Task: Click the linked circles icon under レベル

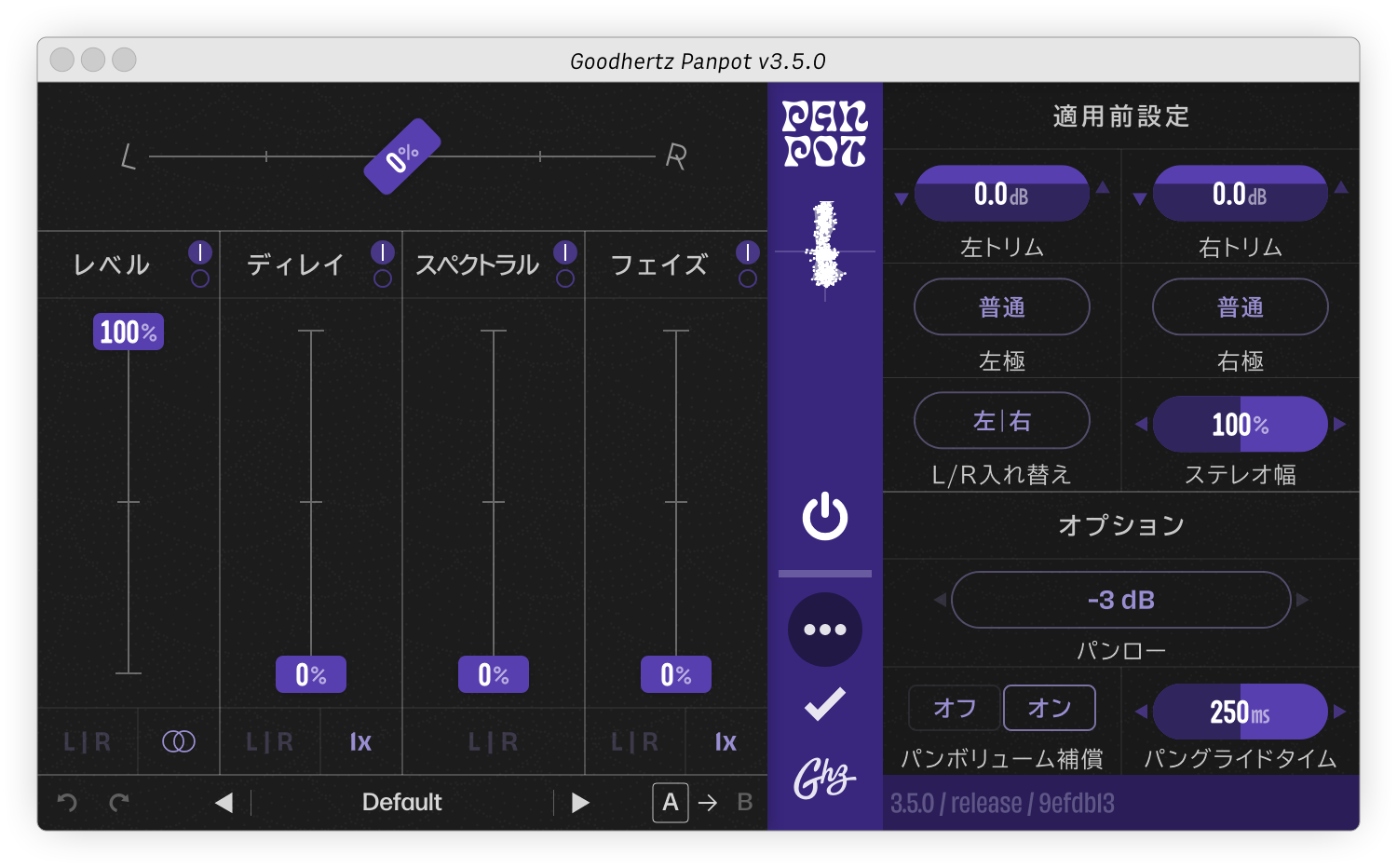Action: click(179, 741)
